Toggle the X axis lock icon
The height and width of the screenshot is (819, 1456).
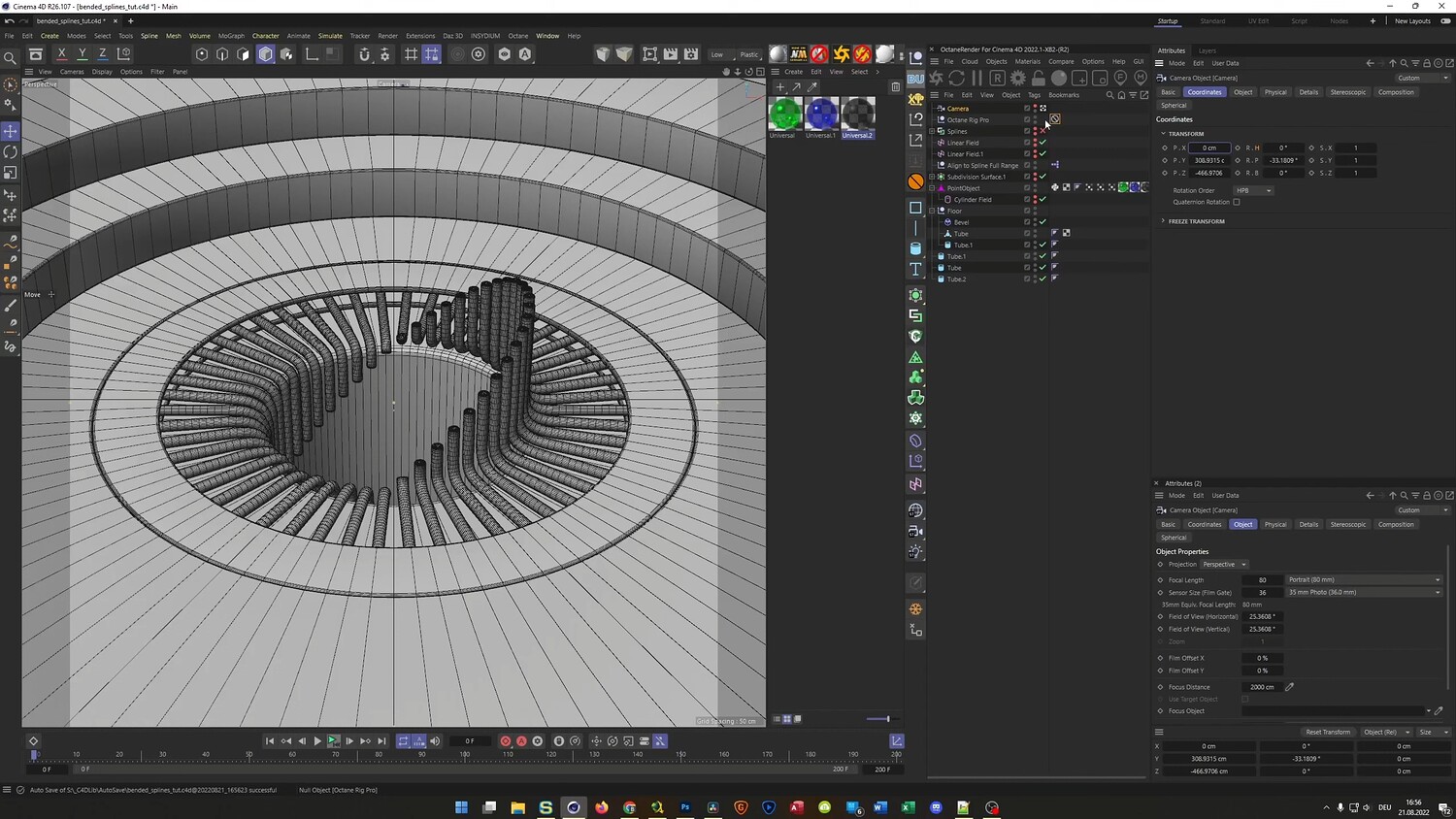[x=61, y=54]
